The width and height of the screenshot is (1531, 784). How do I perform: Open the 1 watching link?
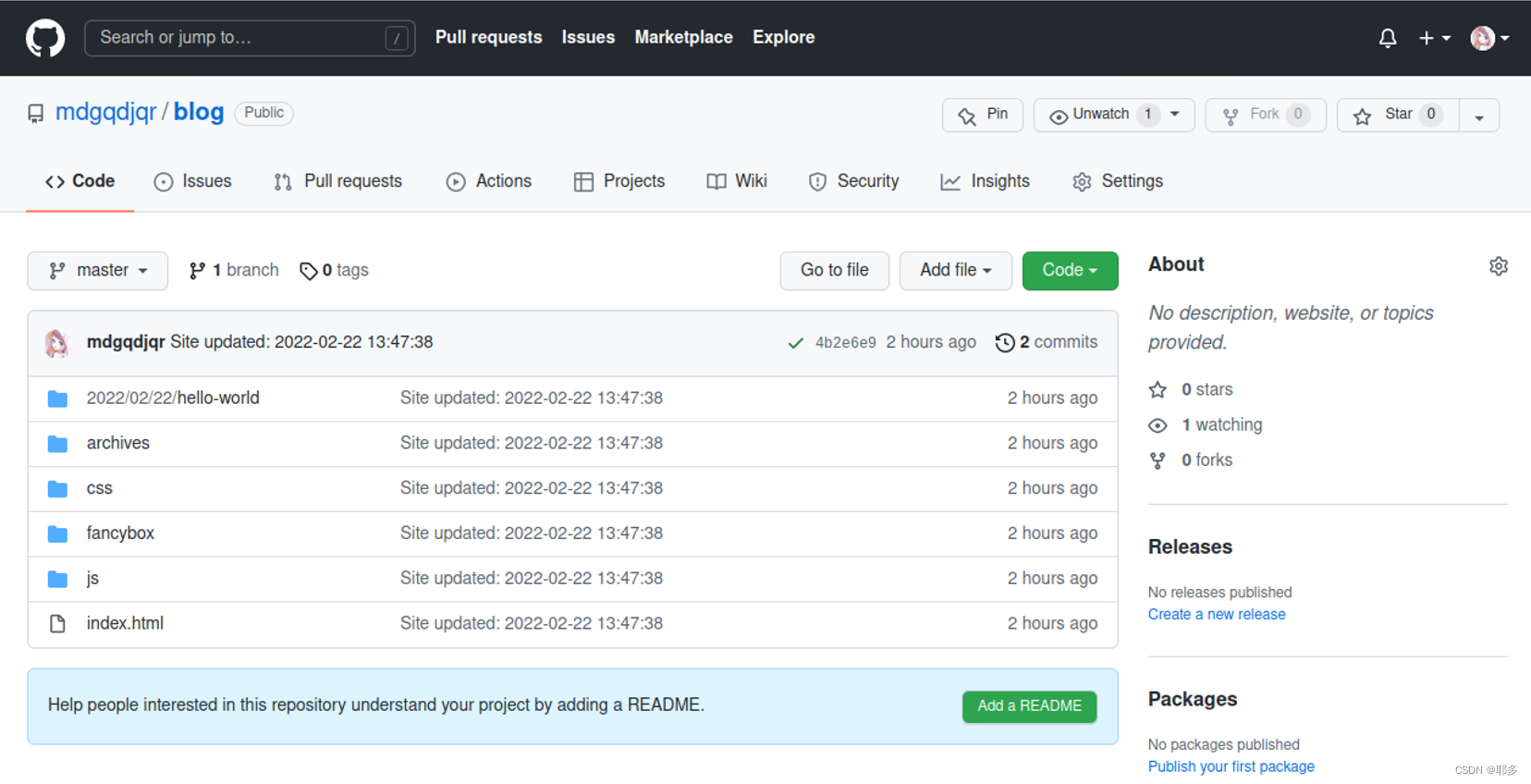(x=1206, y=425)
